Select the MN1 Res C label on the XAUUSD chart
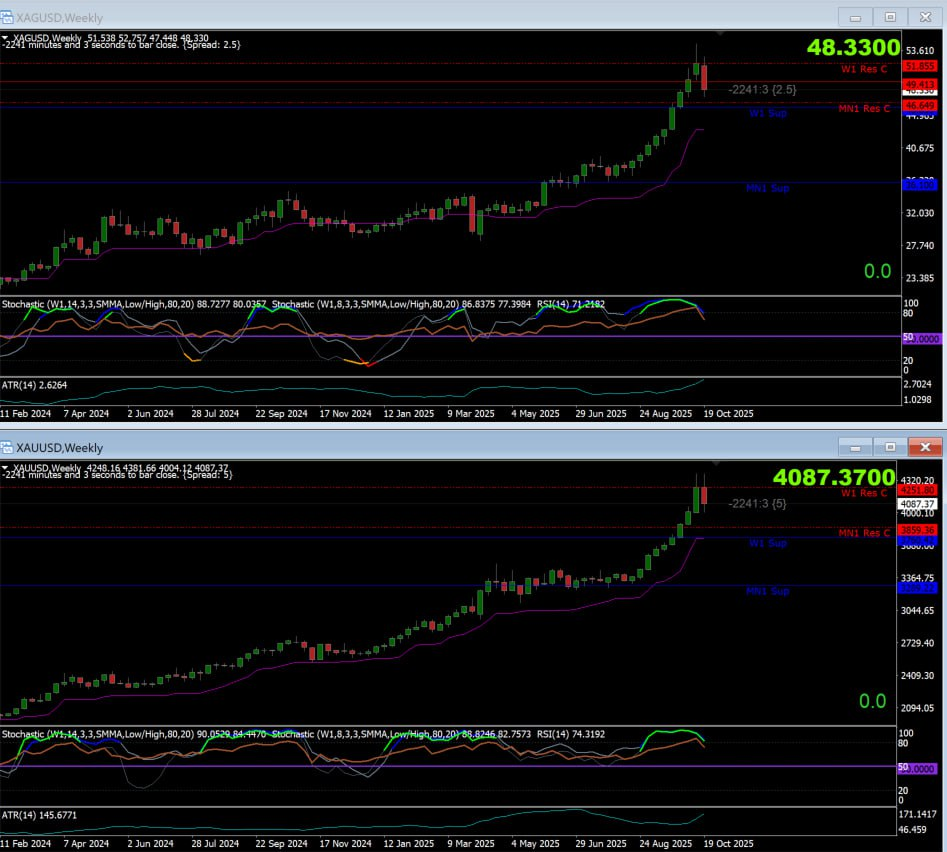This screenshot has height=852, width=947. point(864,533)
